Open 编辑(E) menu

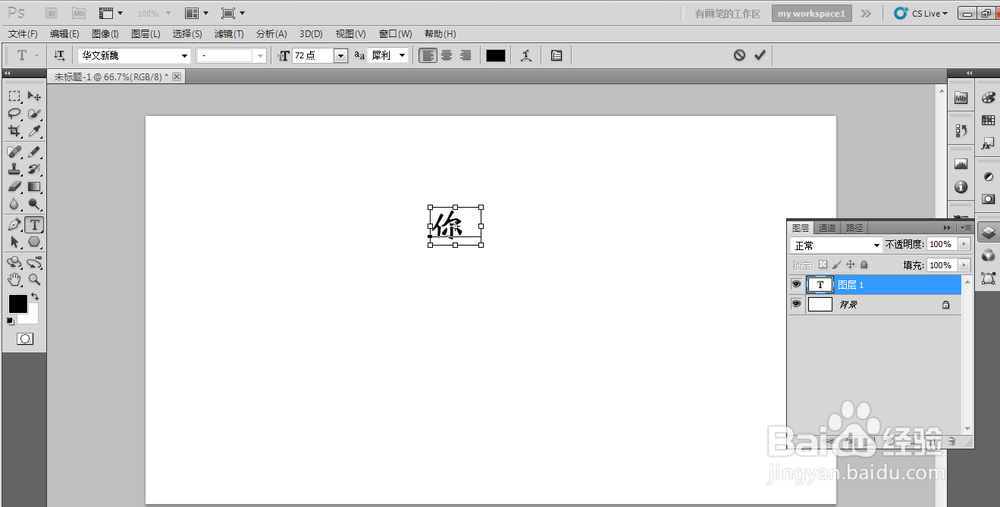pos(64,34)
